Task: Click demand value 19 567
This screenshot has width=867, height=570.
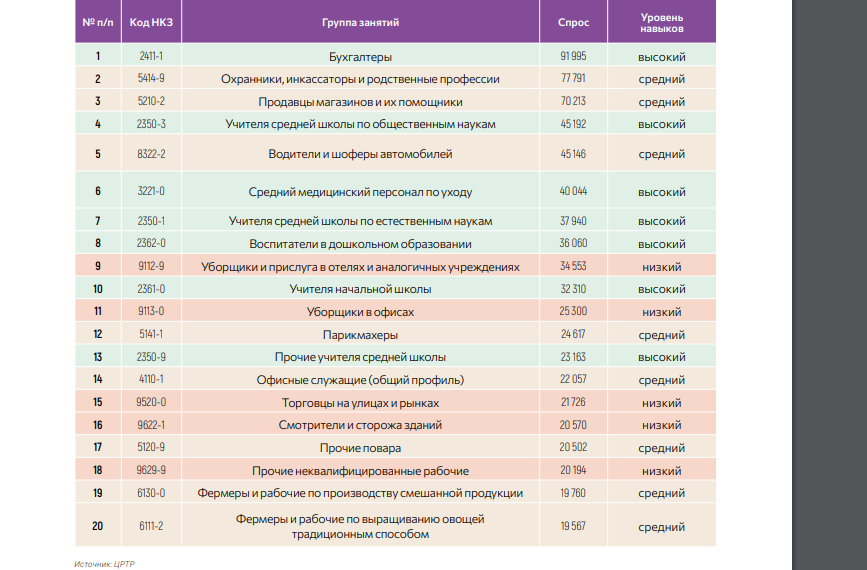Action: 573,526
